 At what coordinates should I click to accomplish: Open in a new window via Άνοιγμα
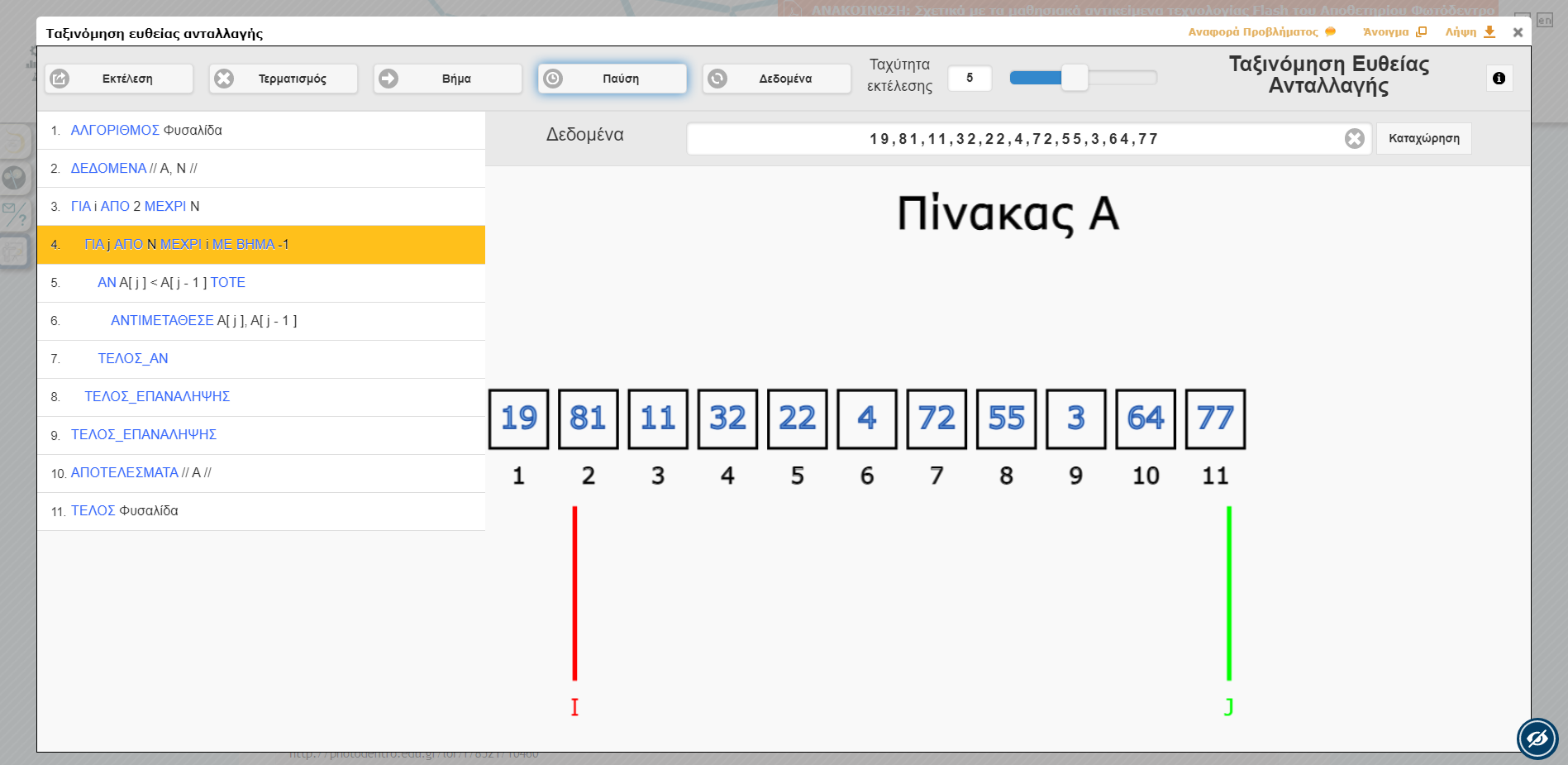[1394, 32]
